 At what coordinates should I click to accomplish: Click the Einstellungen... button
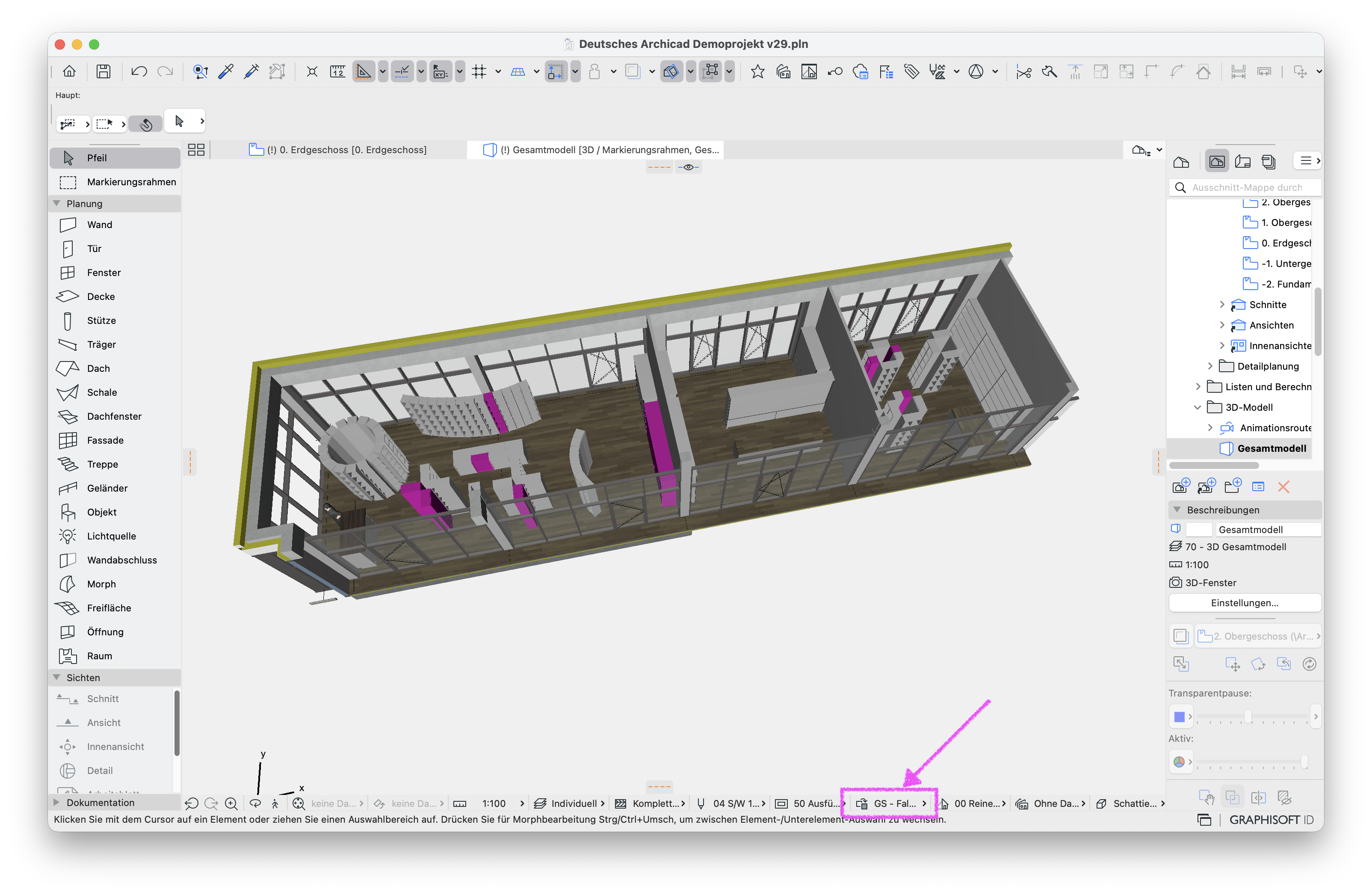point(1244,603)
